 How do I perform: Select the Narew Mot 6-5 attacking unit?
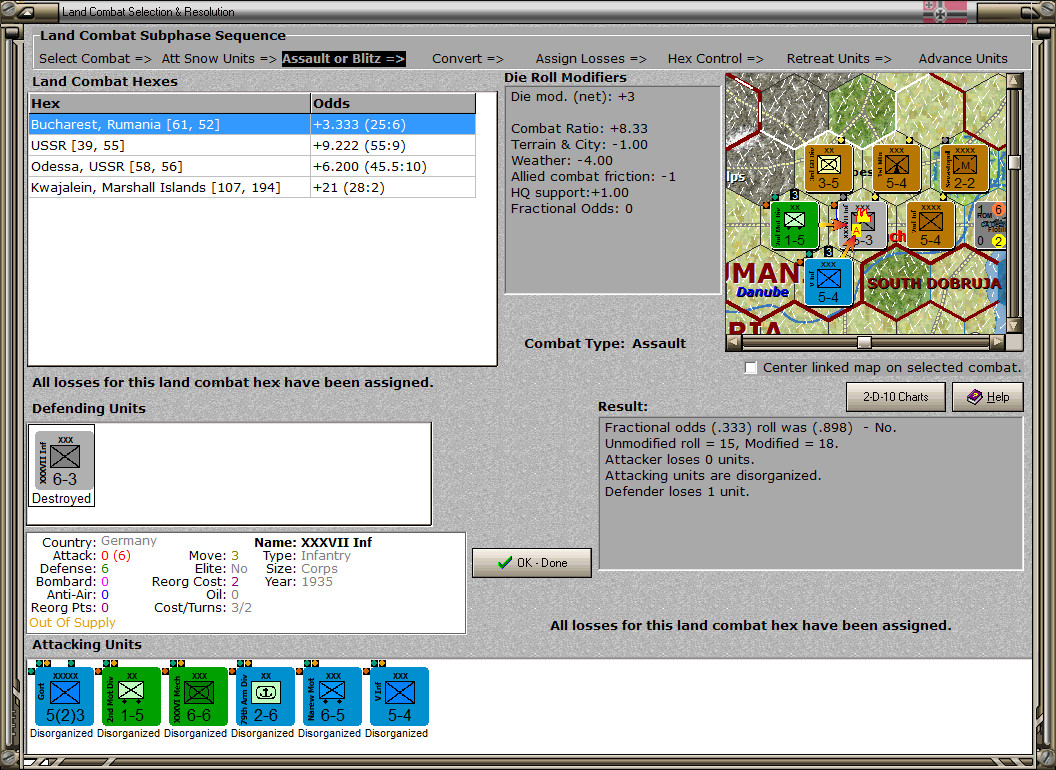(332, 697)
